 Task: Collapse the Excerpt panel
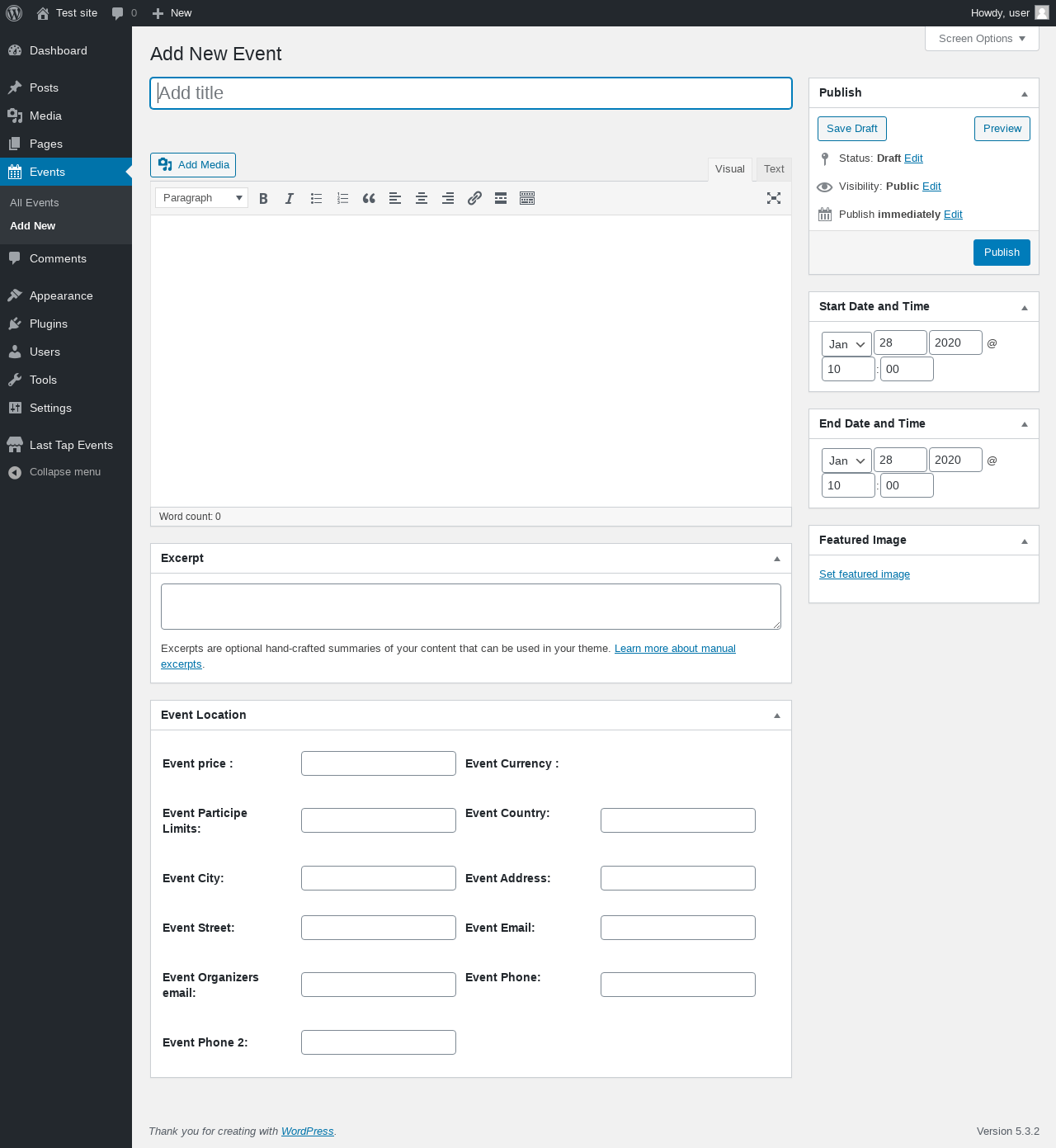(x=777, y=559)
